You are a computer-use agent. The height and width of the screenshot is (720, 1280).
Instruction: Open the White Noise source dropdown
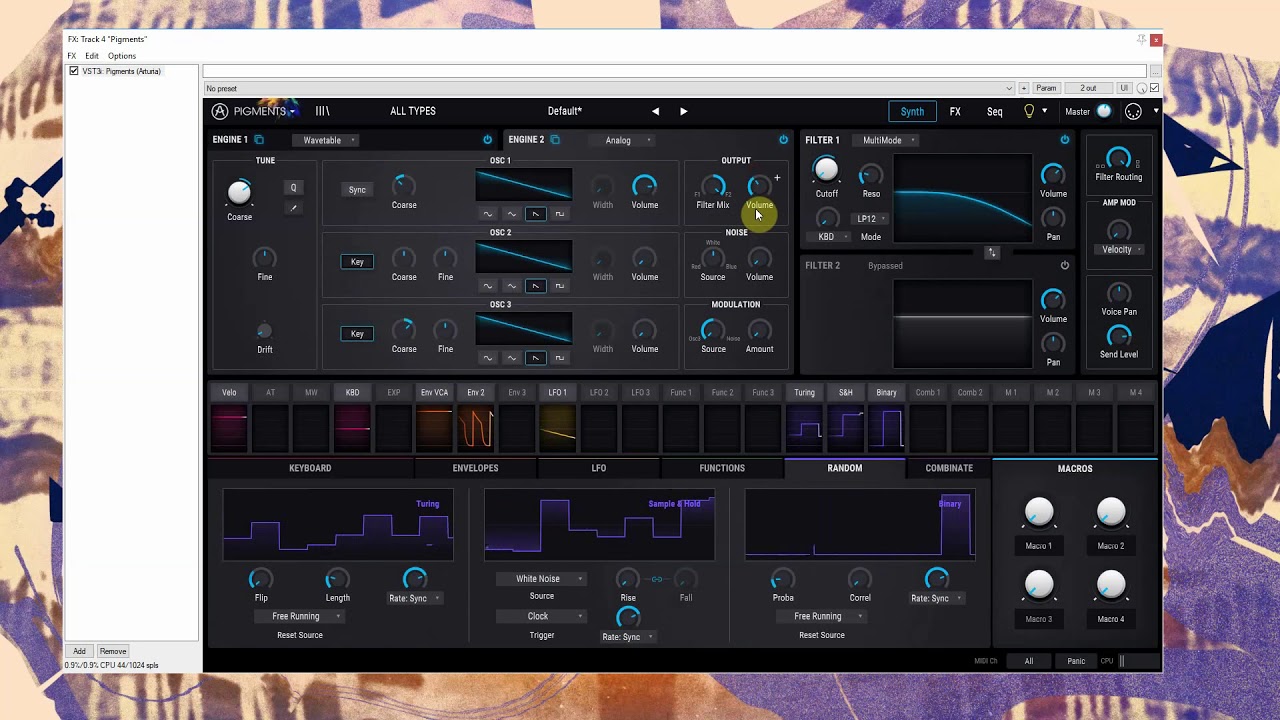[541, 578]
